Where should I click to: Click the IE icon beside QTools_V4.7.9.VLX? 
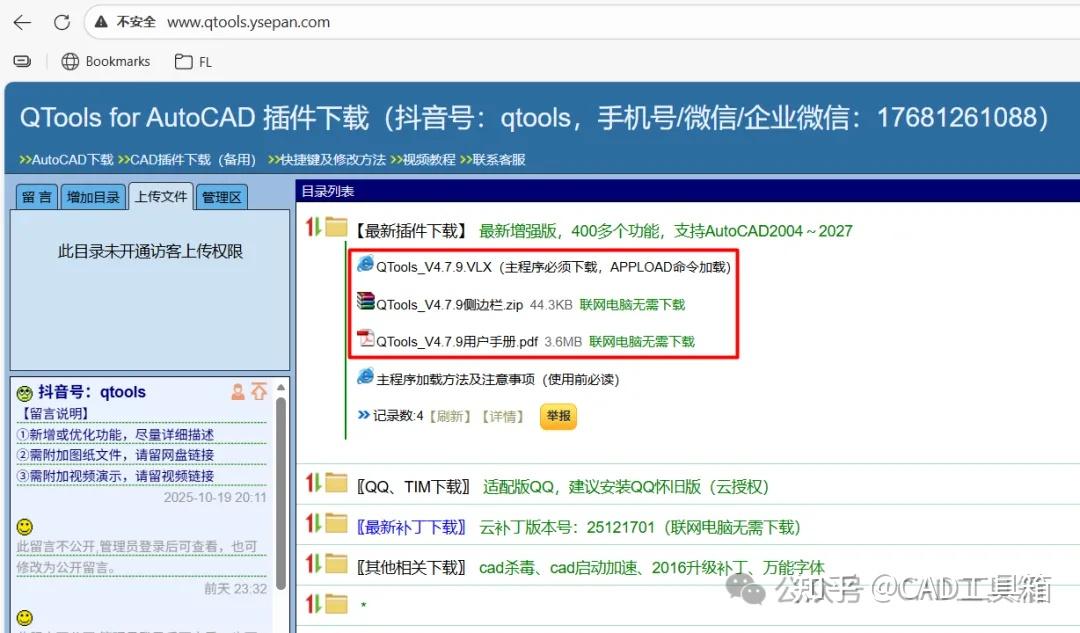(365, 264)
